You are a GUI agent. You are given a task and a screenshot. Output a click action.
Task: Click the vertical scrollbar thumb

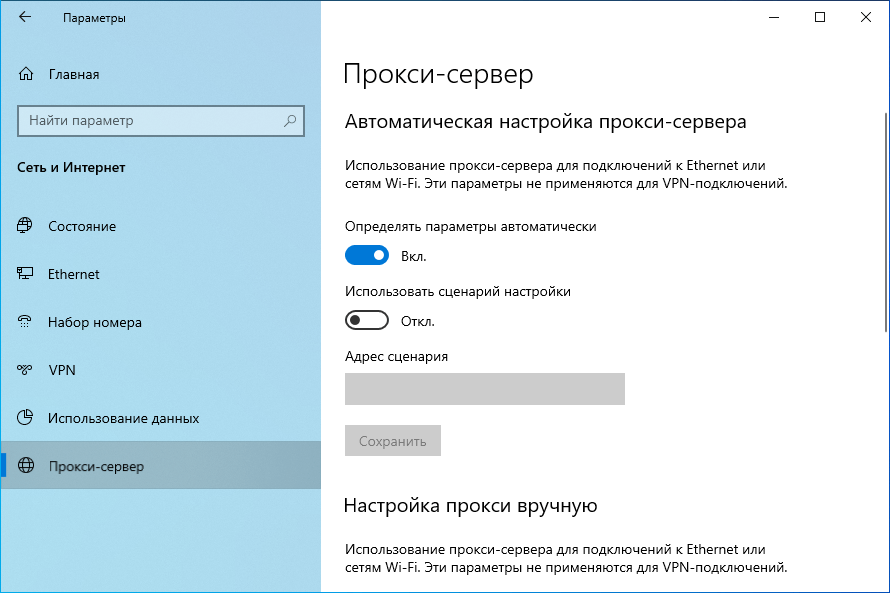click(x=886, y=222)
